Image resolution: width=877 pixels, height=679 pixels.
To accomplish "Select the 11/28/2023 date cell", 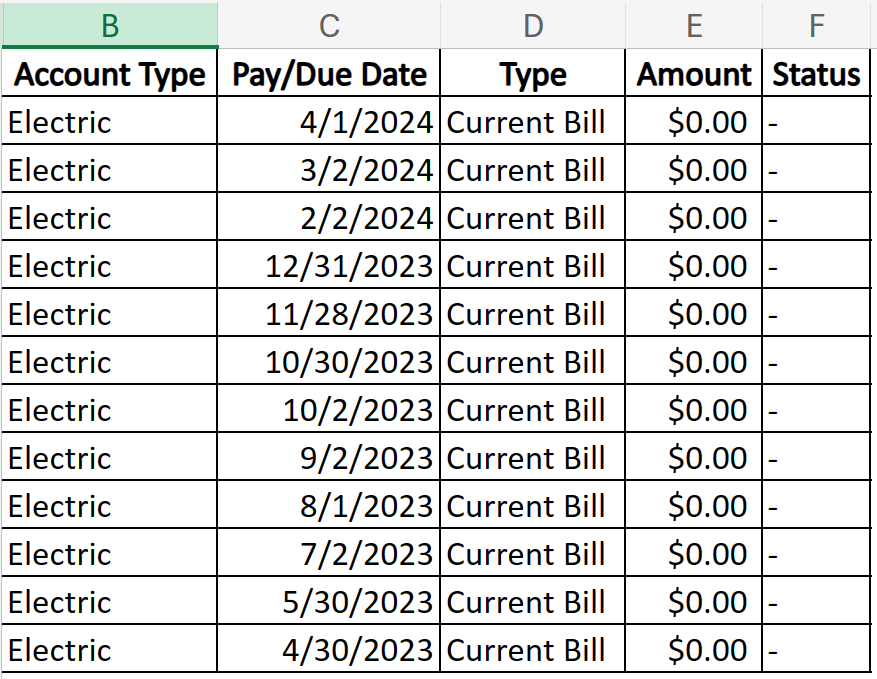I will click(x=329, y=314).
